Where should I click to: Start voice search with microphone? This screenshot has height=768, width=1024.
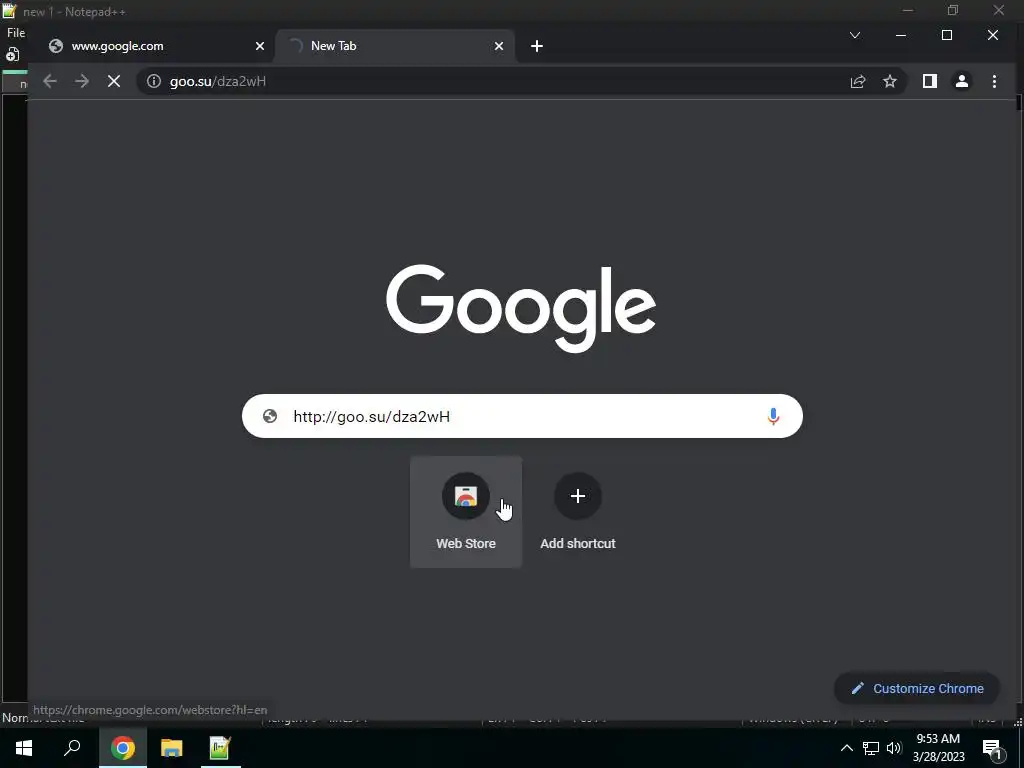773,416
